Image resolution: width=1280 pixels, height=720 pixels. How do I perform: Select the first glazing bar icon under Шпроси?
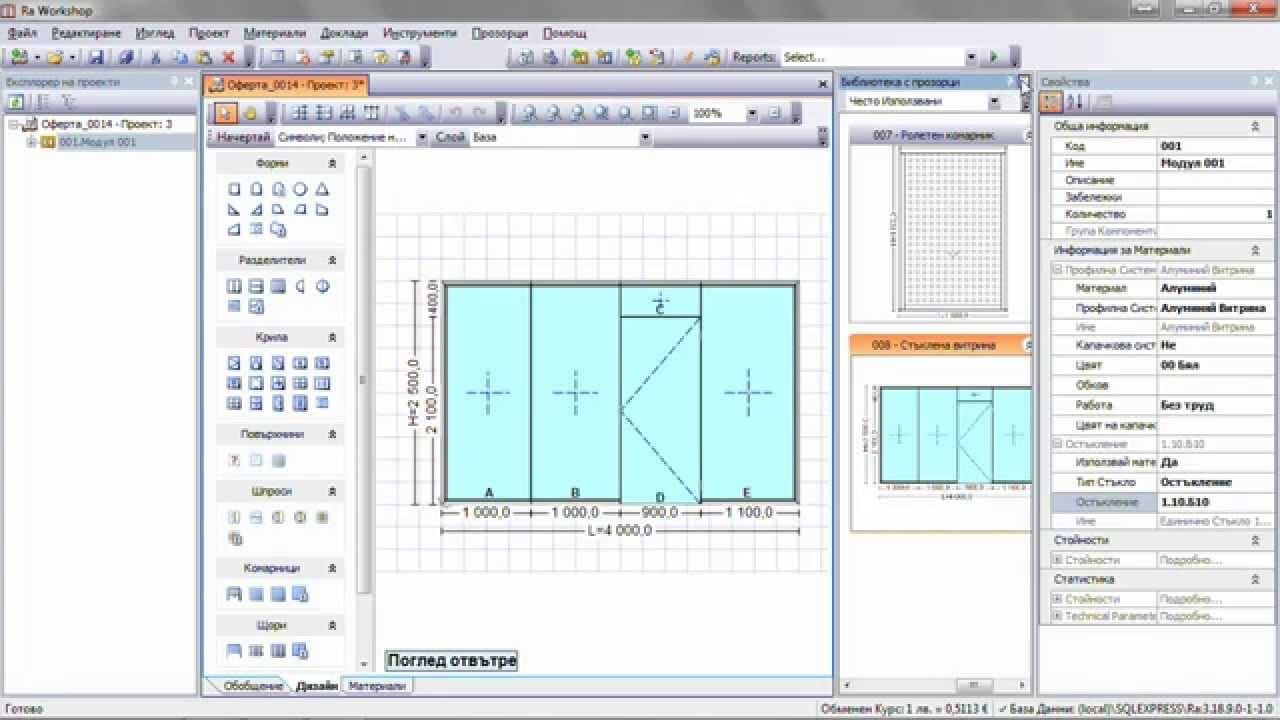[234, 518]
